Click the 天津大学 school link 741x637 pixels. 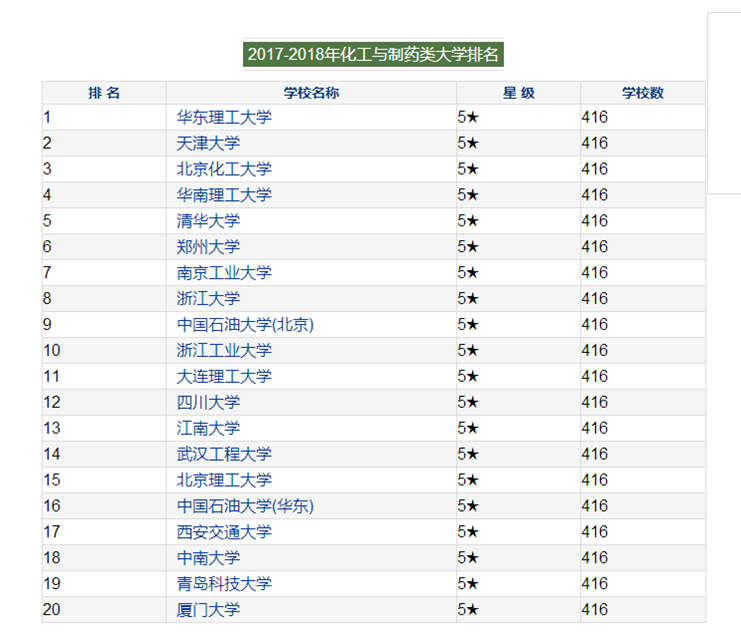click(x=208, y=143)
